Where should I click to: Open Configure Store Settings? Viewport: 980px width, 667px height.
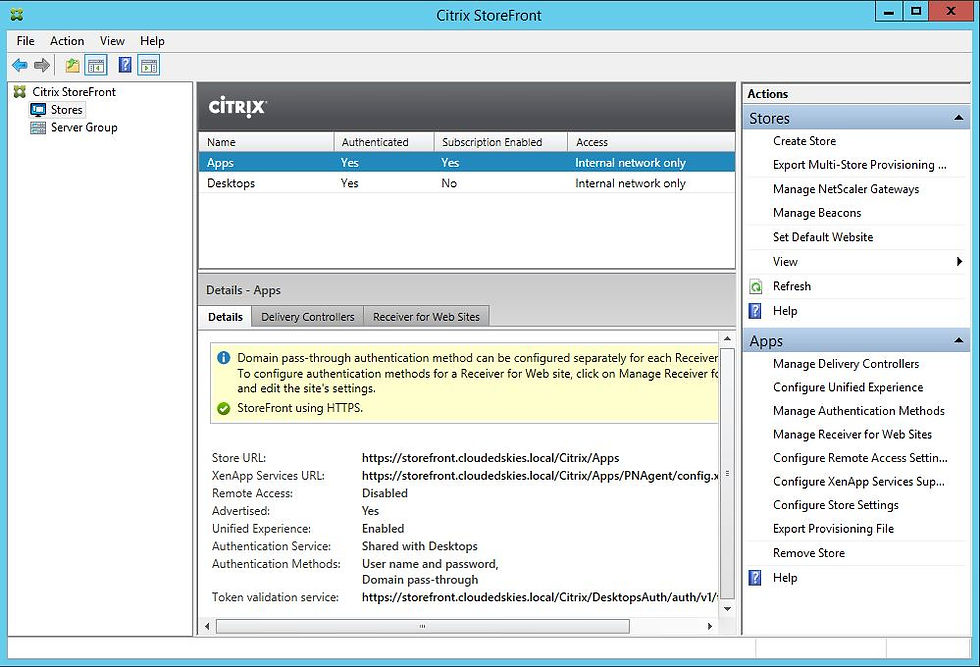coord(836,505)
